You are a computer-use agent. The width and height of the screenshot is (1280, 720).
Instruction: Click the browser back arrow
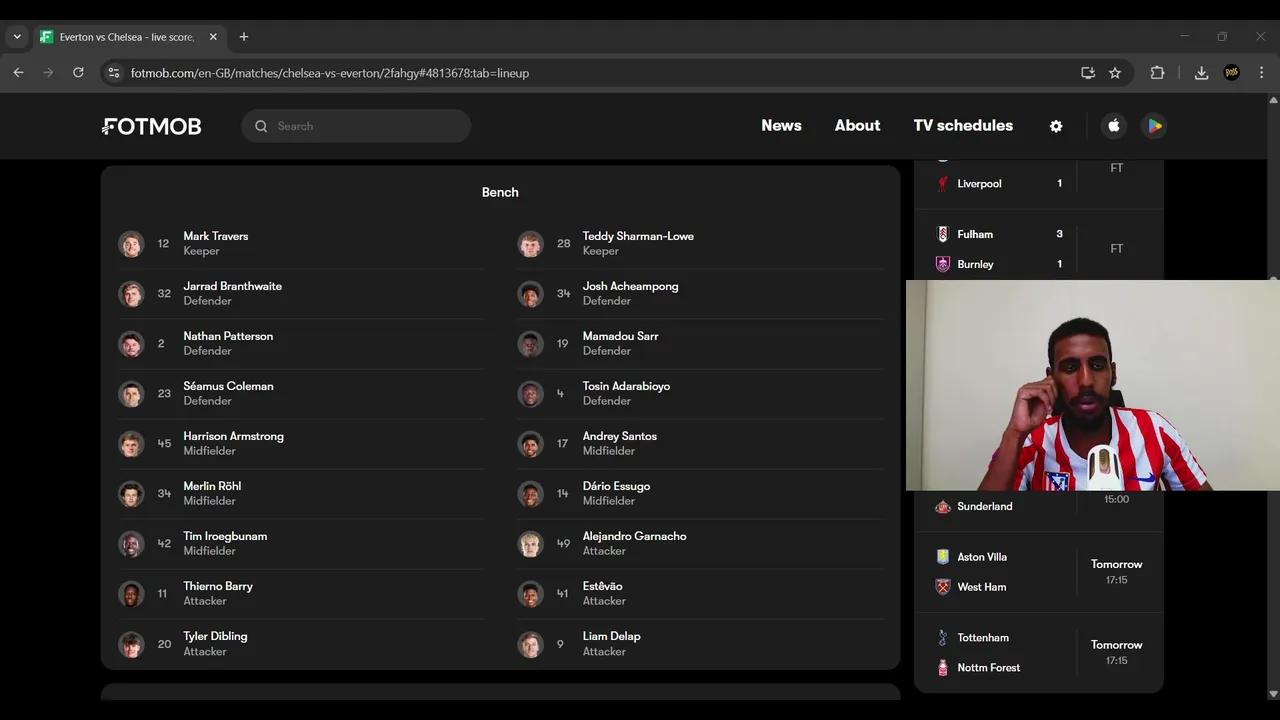(18, 73)
